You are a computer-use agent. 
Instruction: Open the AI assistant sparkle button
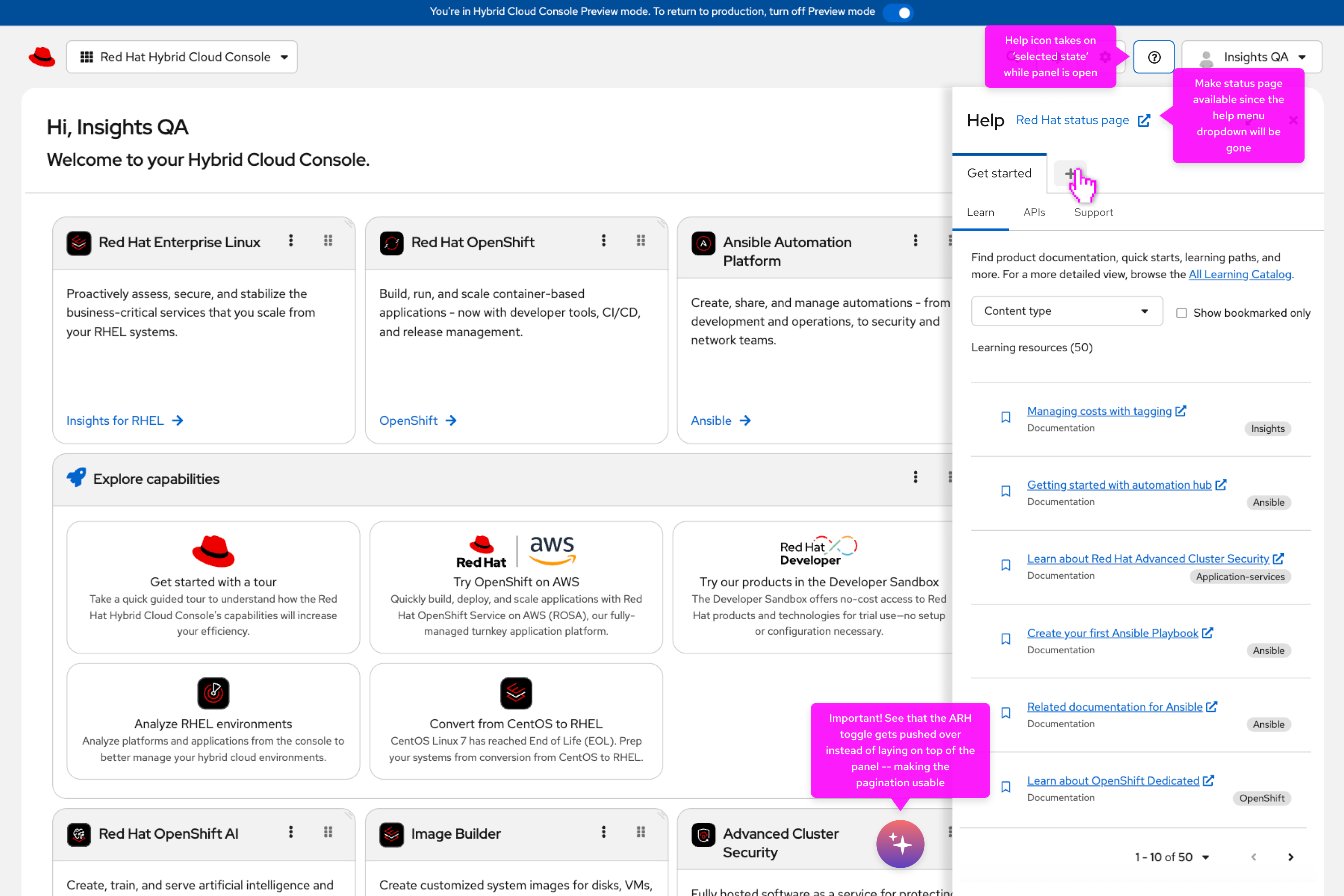click(x=900, y=844)
